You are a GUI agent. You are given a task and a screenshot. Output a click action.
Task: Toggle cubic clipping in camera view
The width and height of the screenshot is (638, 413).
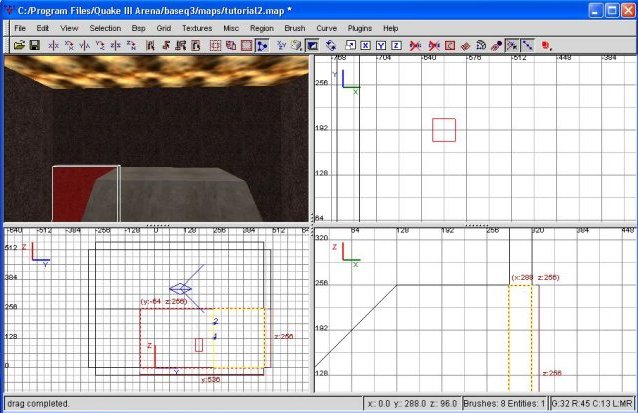tap(312, 46)
